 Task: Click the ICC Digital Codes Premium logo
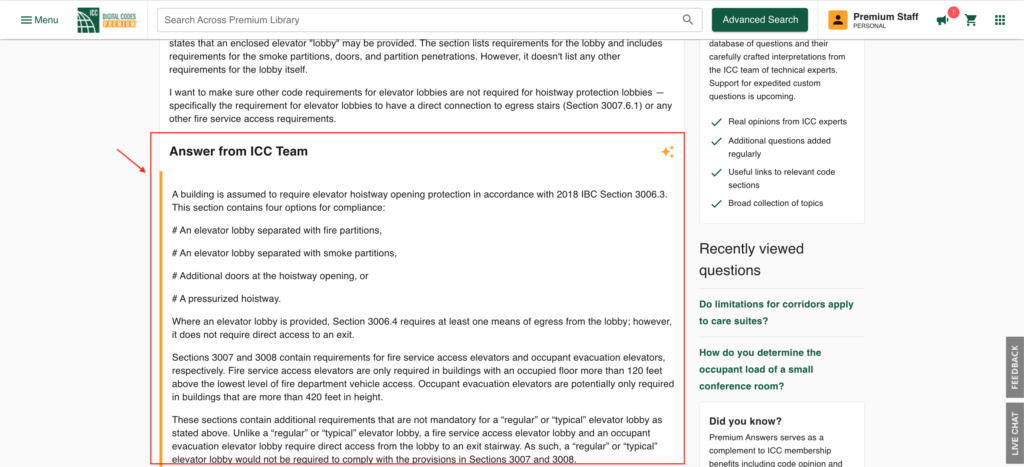pos(107,20)
